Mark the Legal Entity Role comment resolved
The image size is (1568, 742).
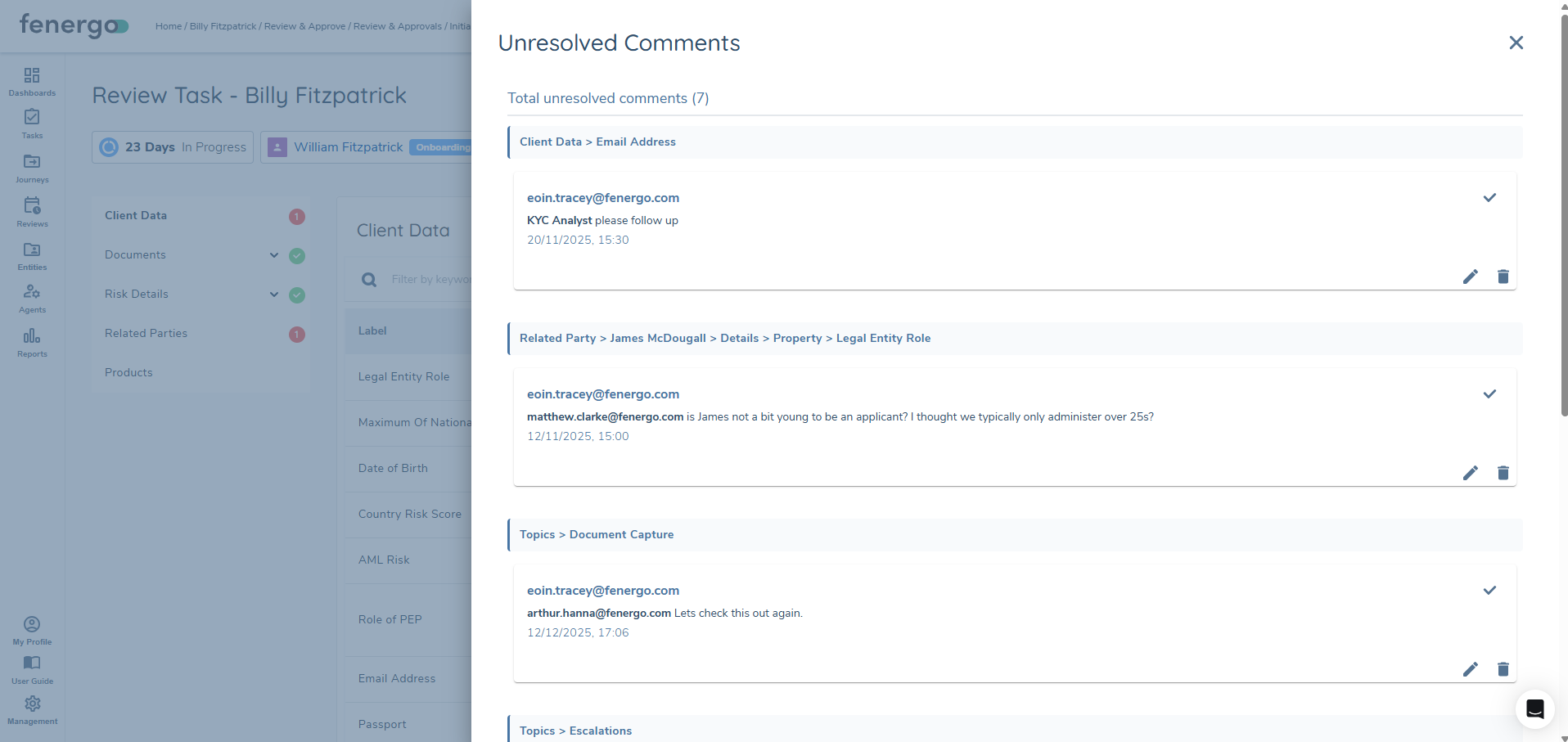(1489, 393)
